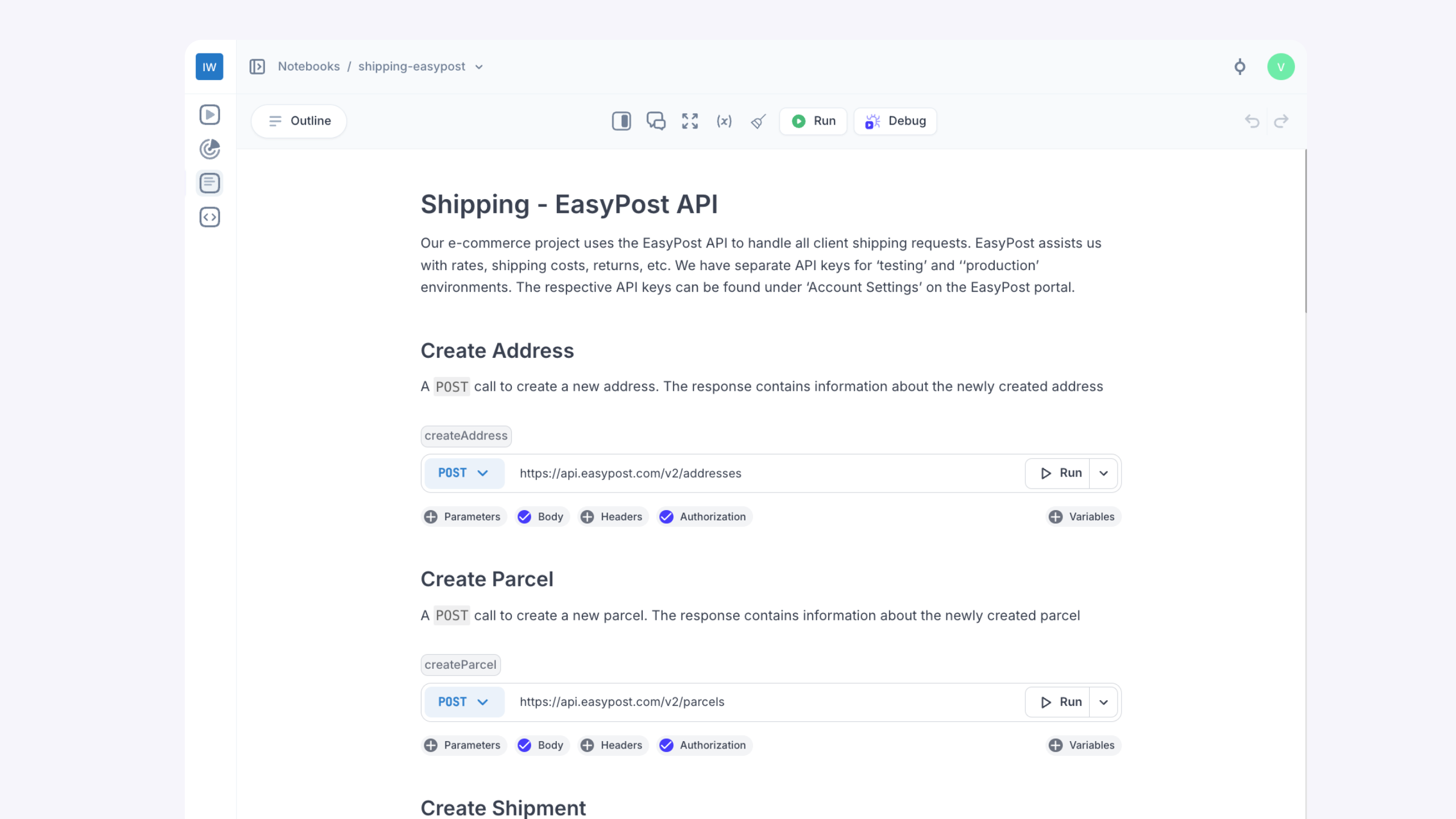Open the Outline panel
The image size is (1456, 819).
tap(299, 121)
